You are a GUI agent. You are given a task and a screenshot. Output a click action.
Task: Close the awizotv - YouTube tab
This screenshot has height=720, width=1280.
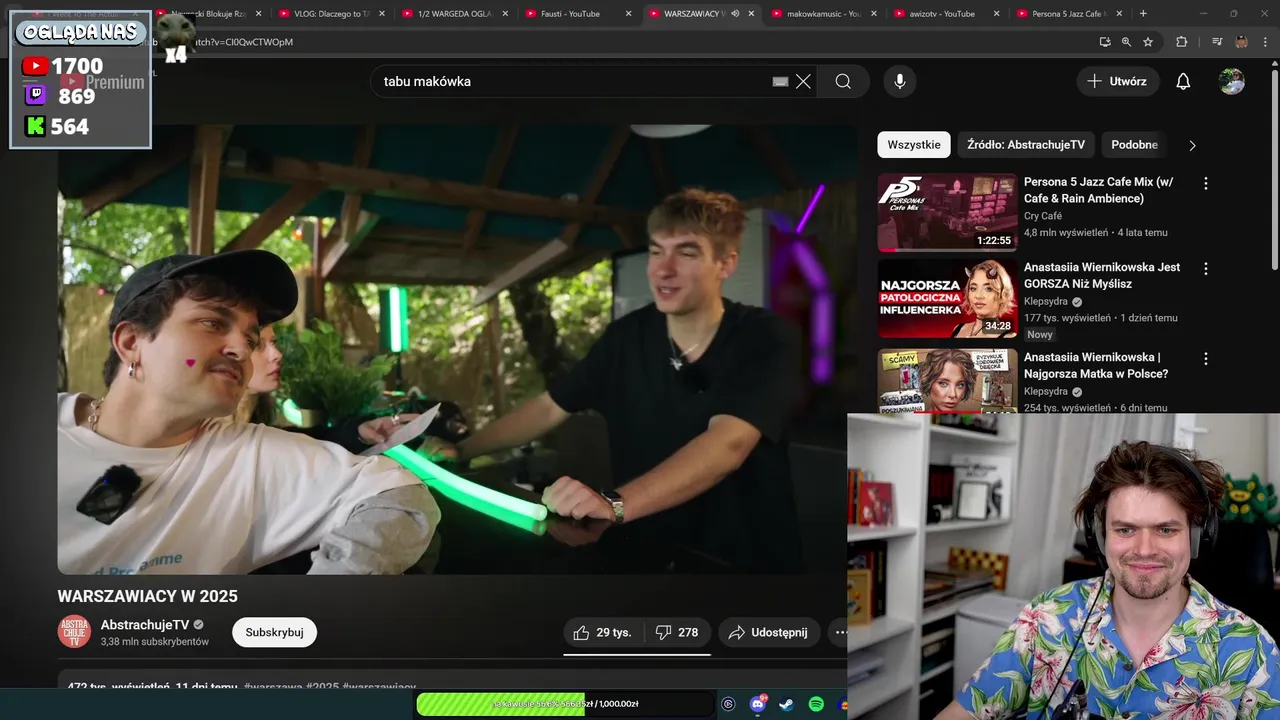pyautogui.click(x=996, y=13)
